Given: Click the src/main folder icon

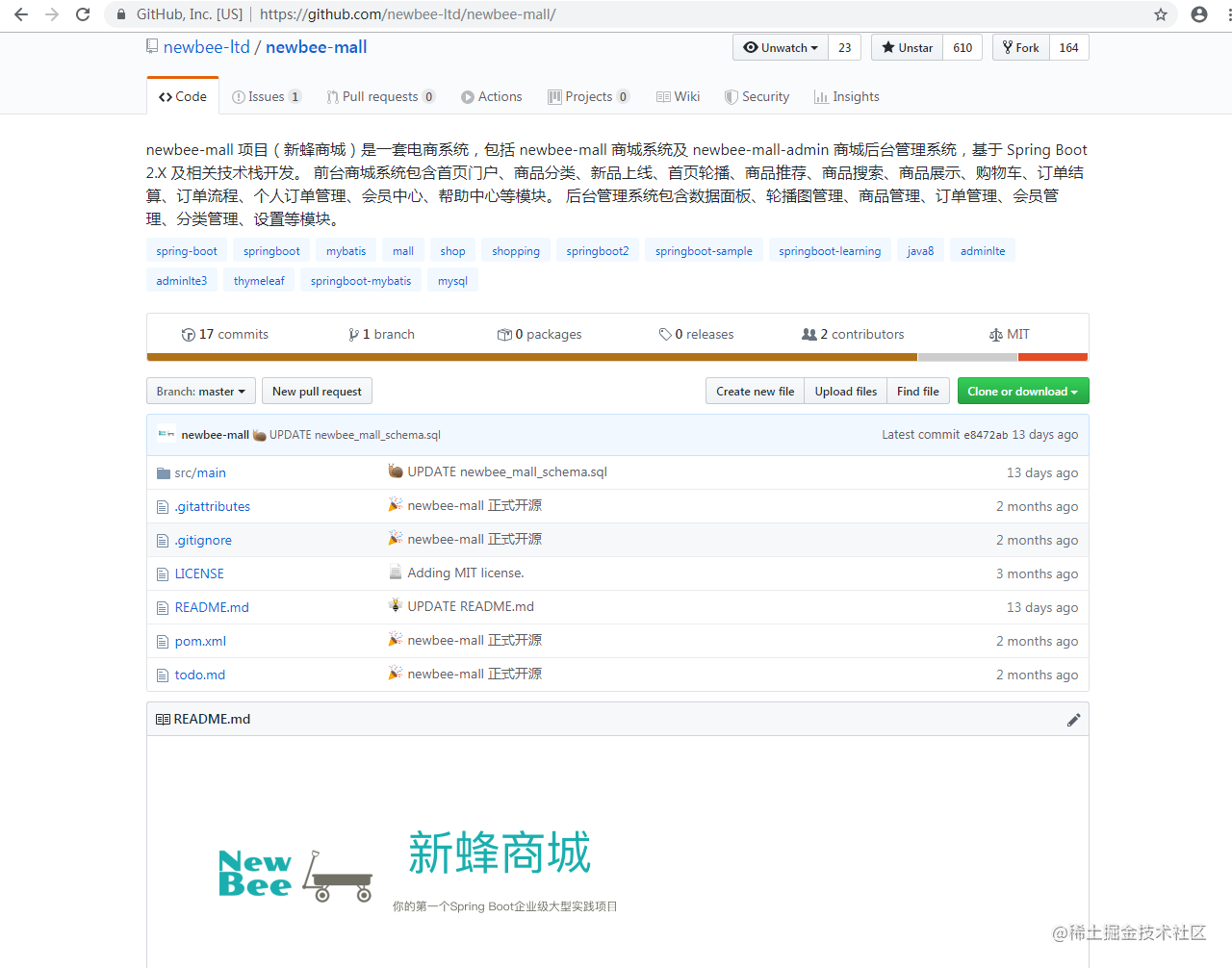Looking at the screenshot, I should [x=163, y=473].
